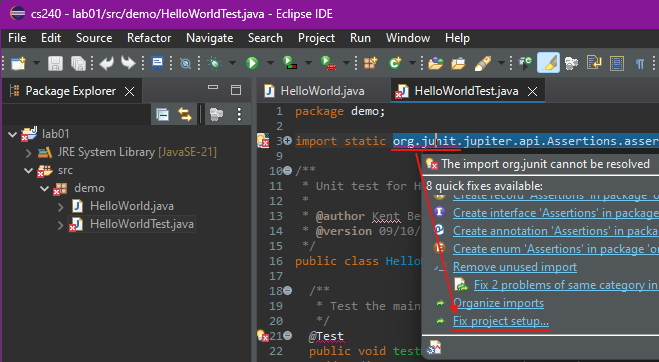The width and height of the screenshot is (659, 362).
Task: Expand HelloWorldTest.java in Package Explorer
Action: 60,225
